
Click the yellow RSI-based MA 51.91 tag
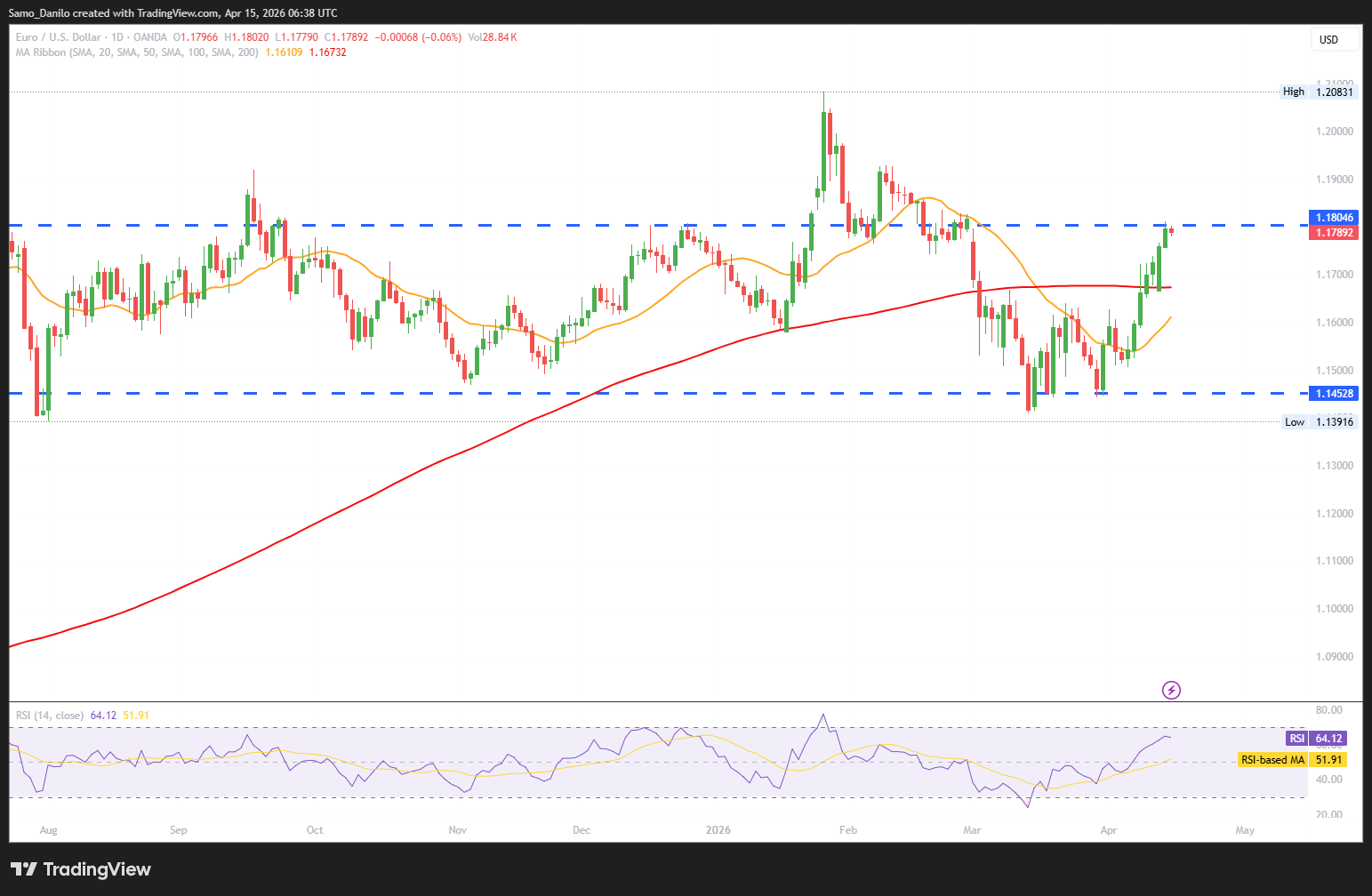coord(1292,760)
